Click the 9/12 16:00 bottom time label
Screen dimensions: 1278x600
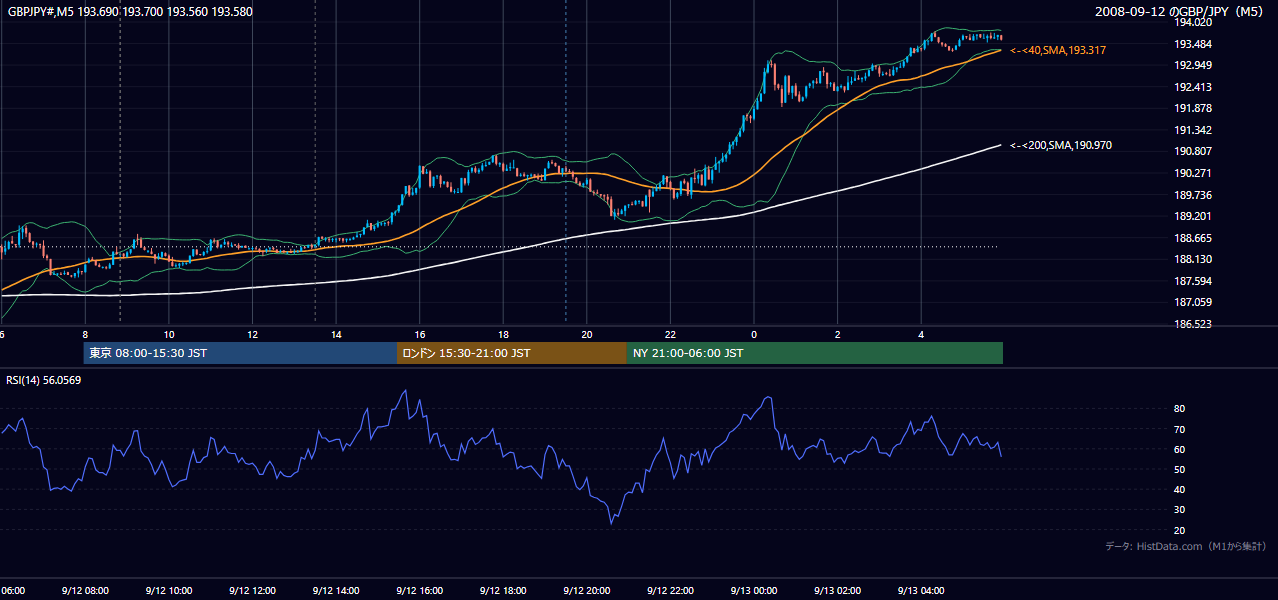pyautogui.click(x=420, y=590)
